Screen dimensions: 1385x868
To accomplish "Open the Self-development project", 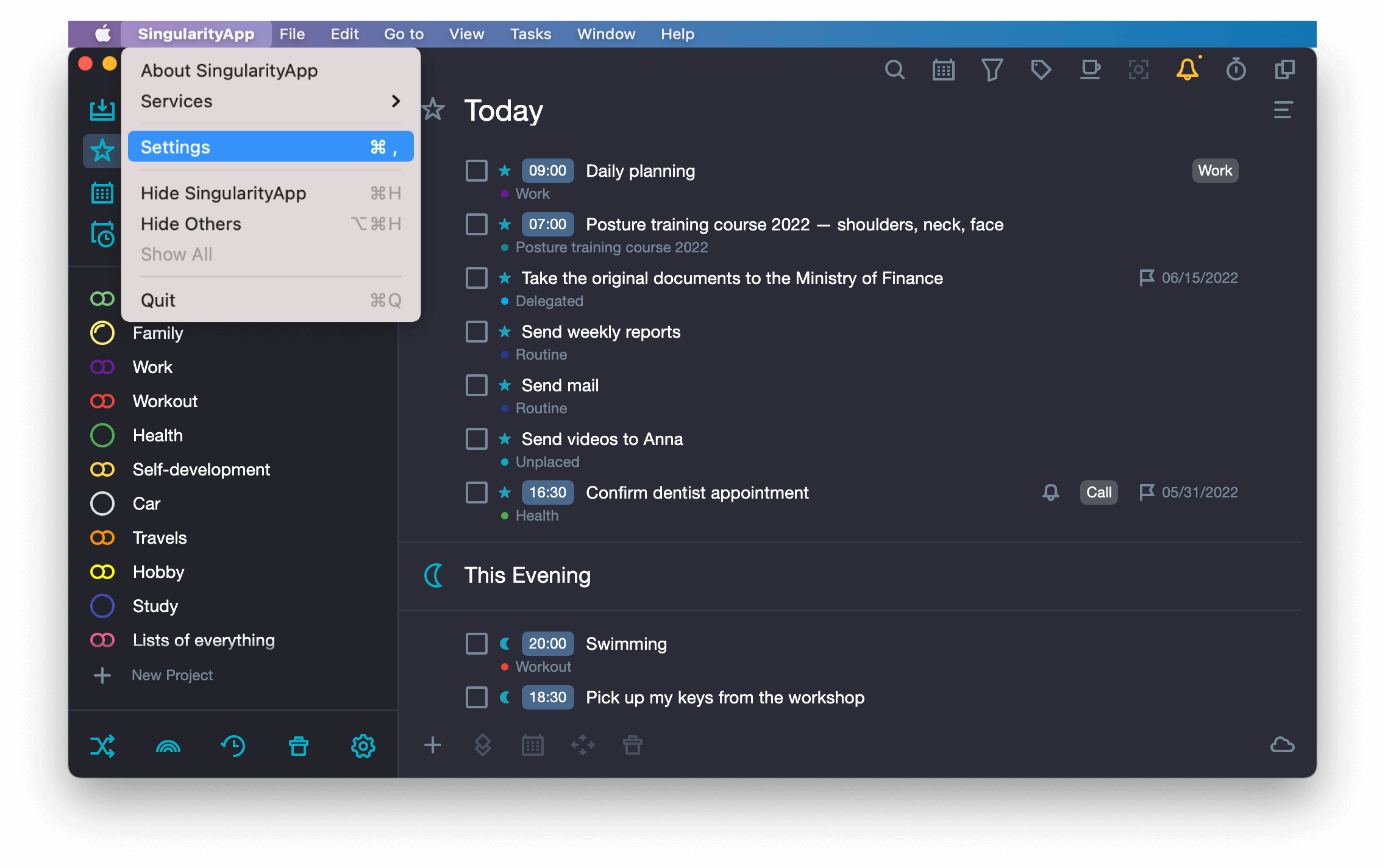I will pos(201,470).
